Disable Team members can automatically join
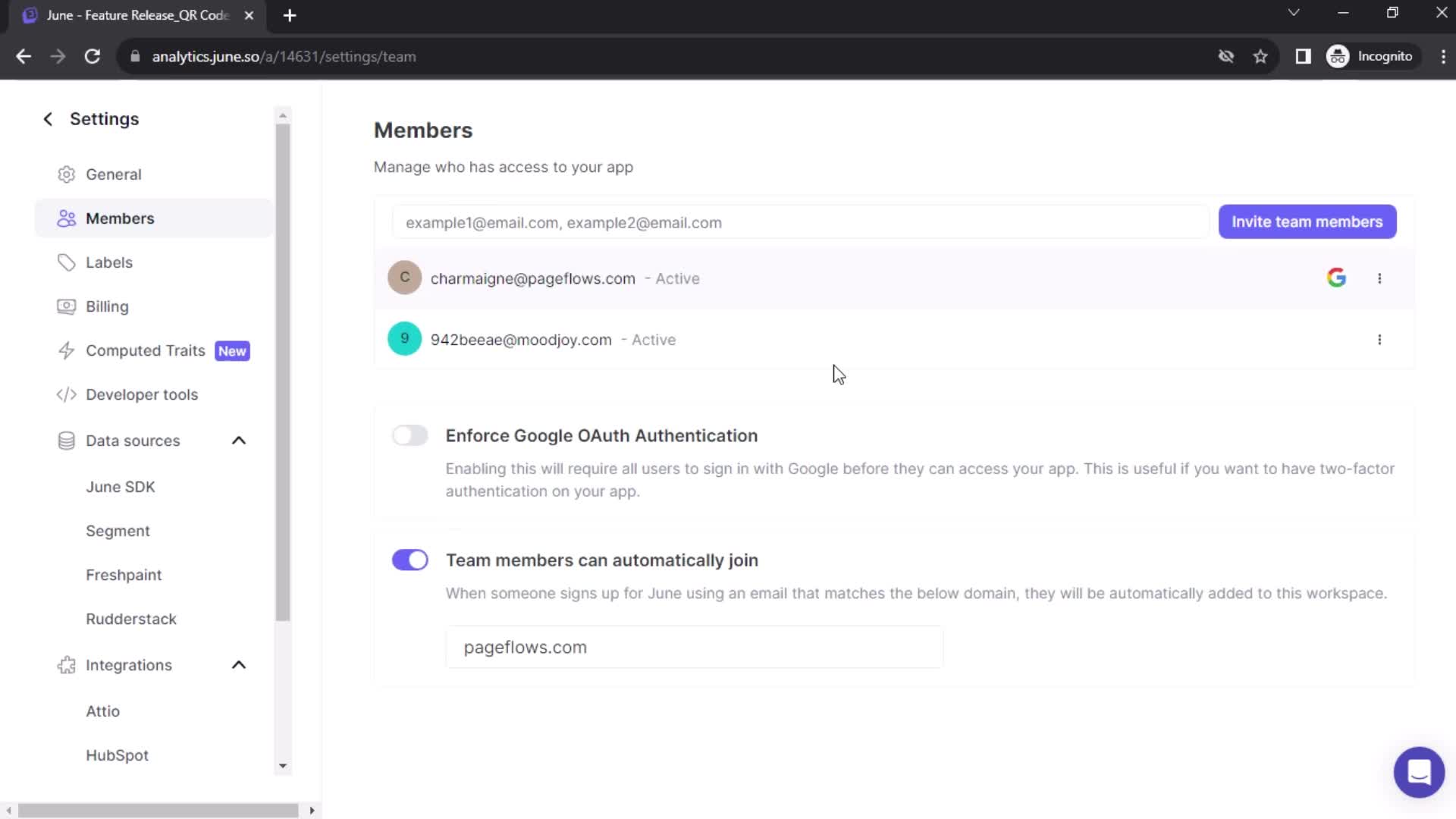This screenshot has width=1456, height=819. point(410,559)
